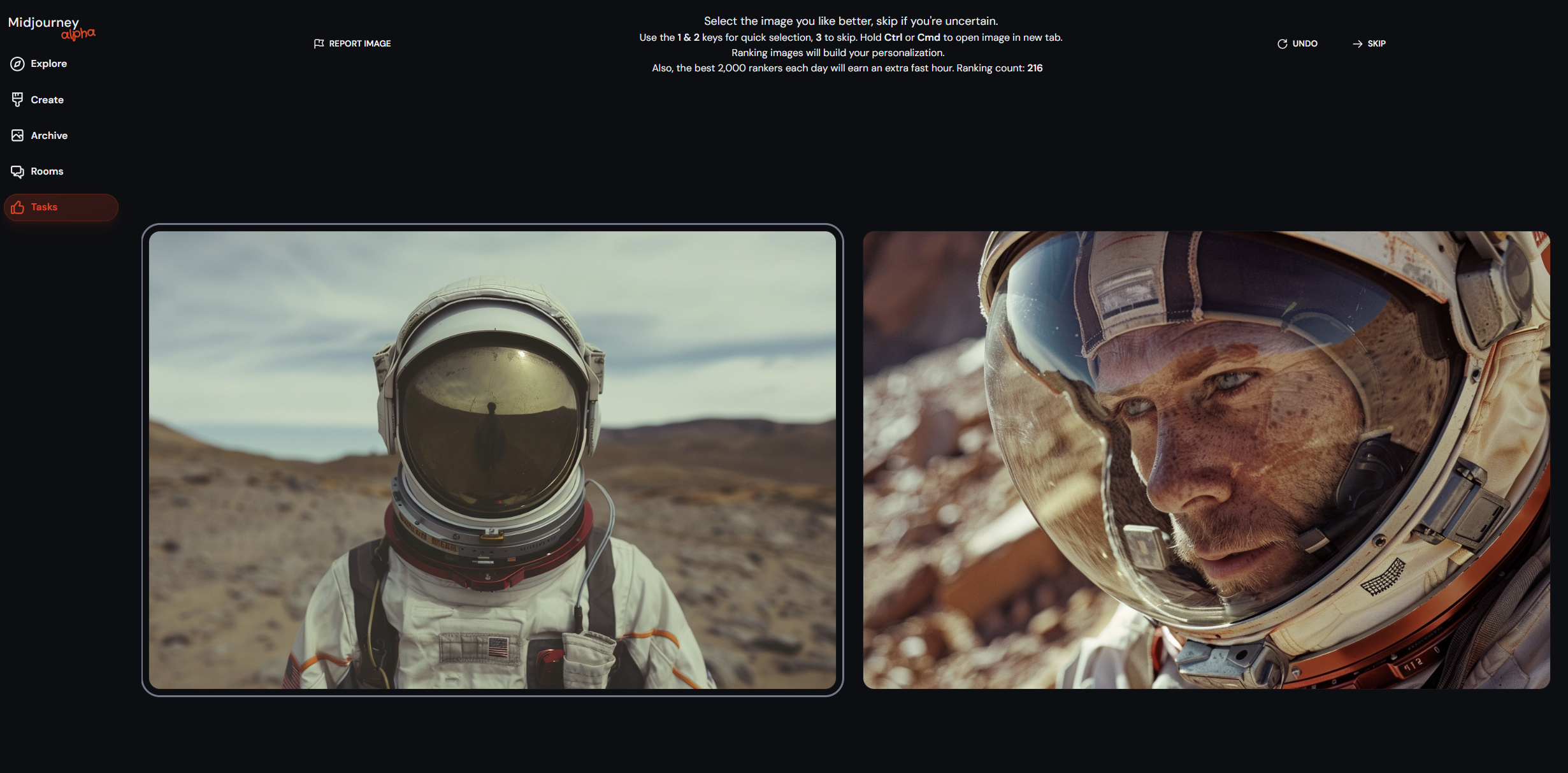Click the Explore navigation icon

pos(17,63)
